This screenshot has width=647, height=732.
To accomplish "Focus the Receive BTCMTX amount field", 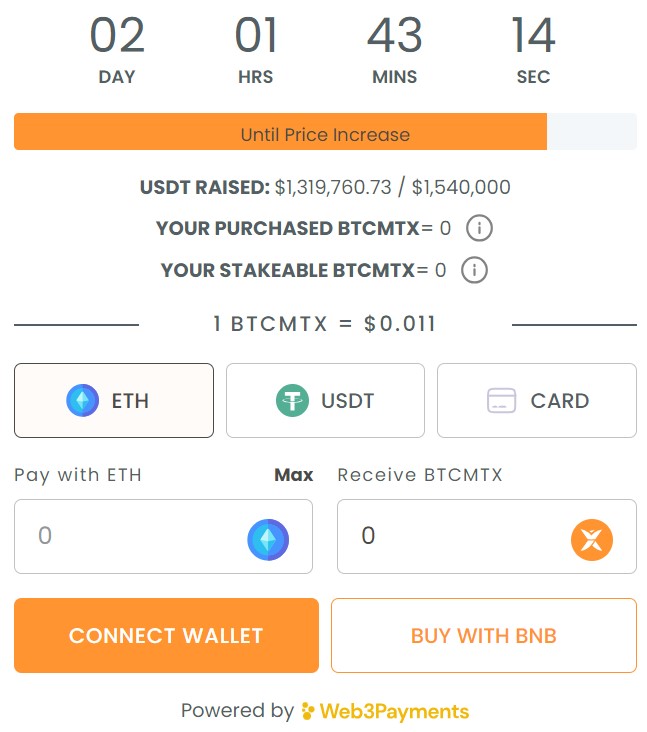I will [487, 536].
